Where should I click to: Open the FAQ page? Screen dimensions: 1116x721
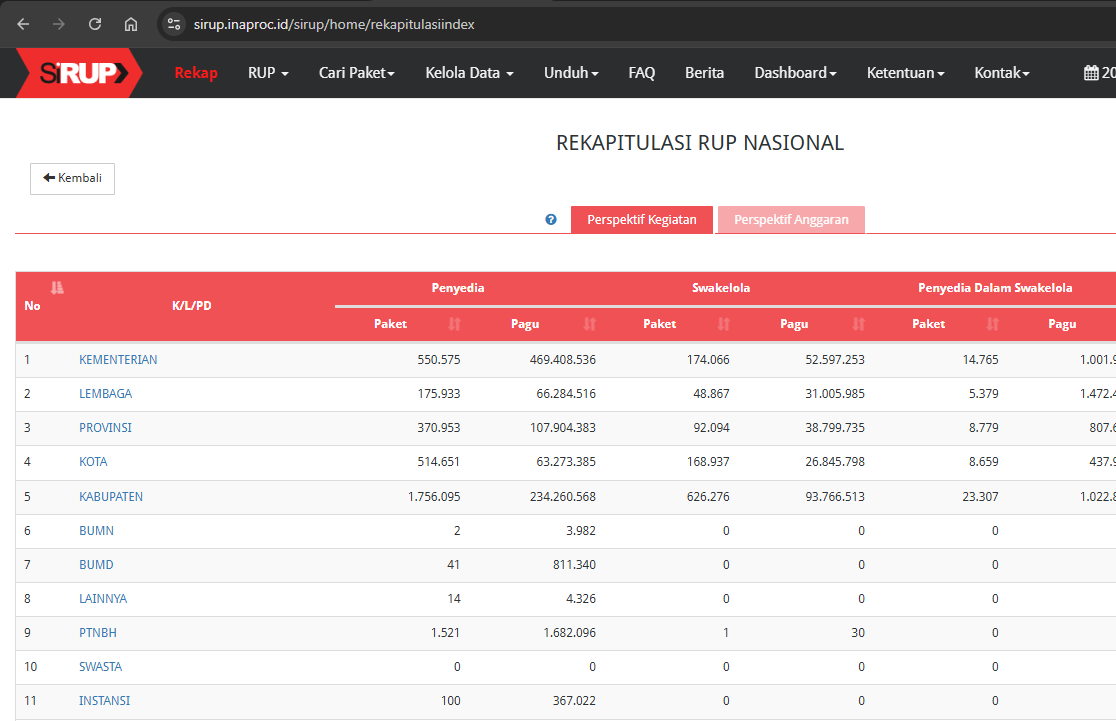tap(641, 73)
